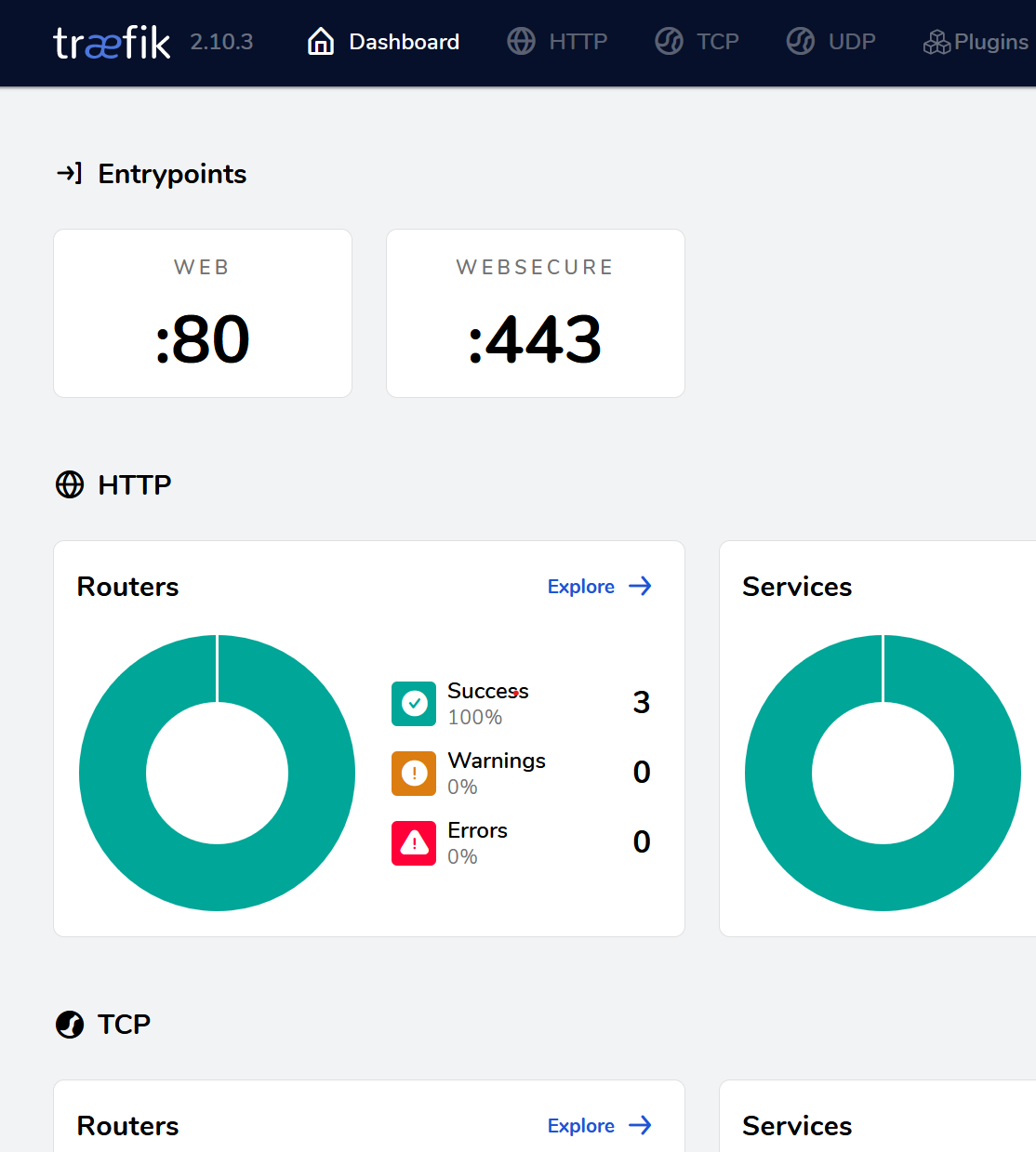Click the Warnings label text
1036x1152 pixels.
click(x=497, y=761)
